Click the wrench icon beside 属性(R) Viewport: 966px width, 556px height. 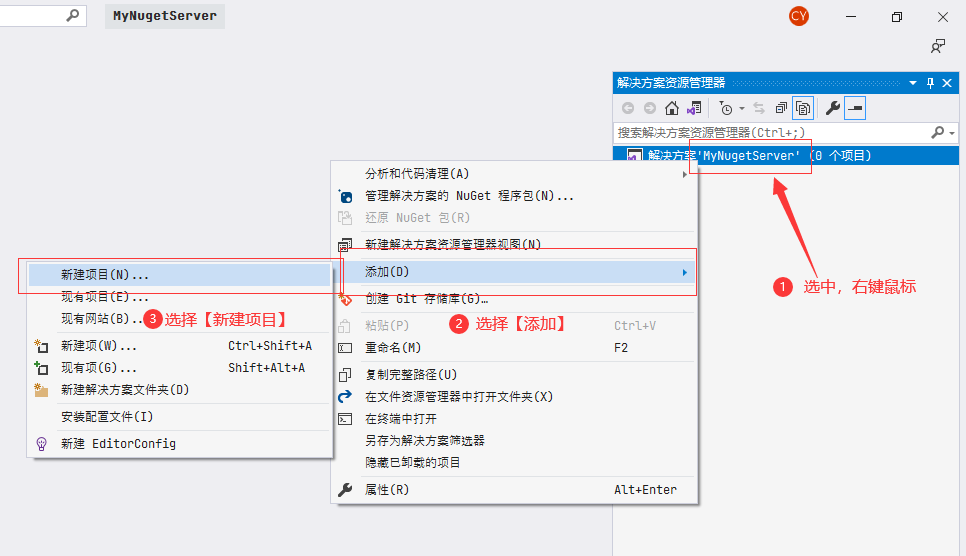pos(345,490)
